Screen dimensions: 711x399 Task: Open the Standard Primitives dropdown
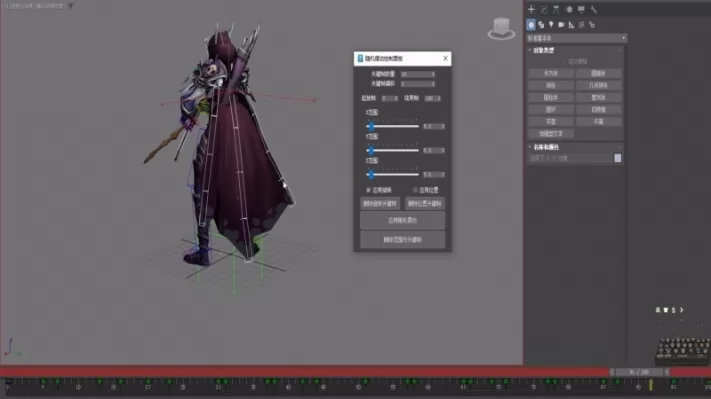click(576, 38)
